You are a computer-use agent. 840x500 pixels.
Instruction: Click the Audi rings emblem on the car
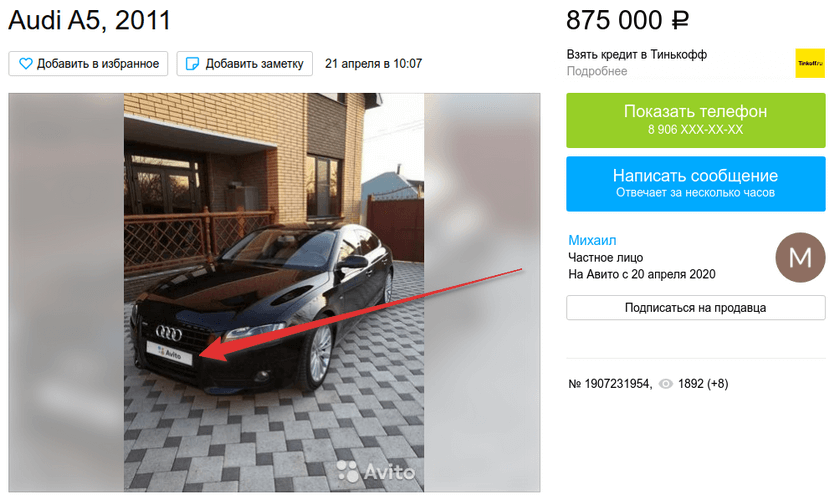(x=169, y=333)
